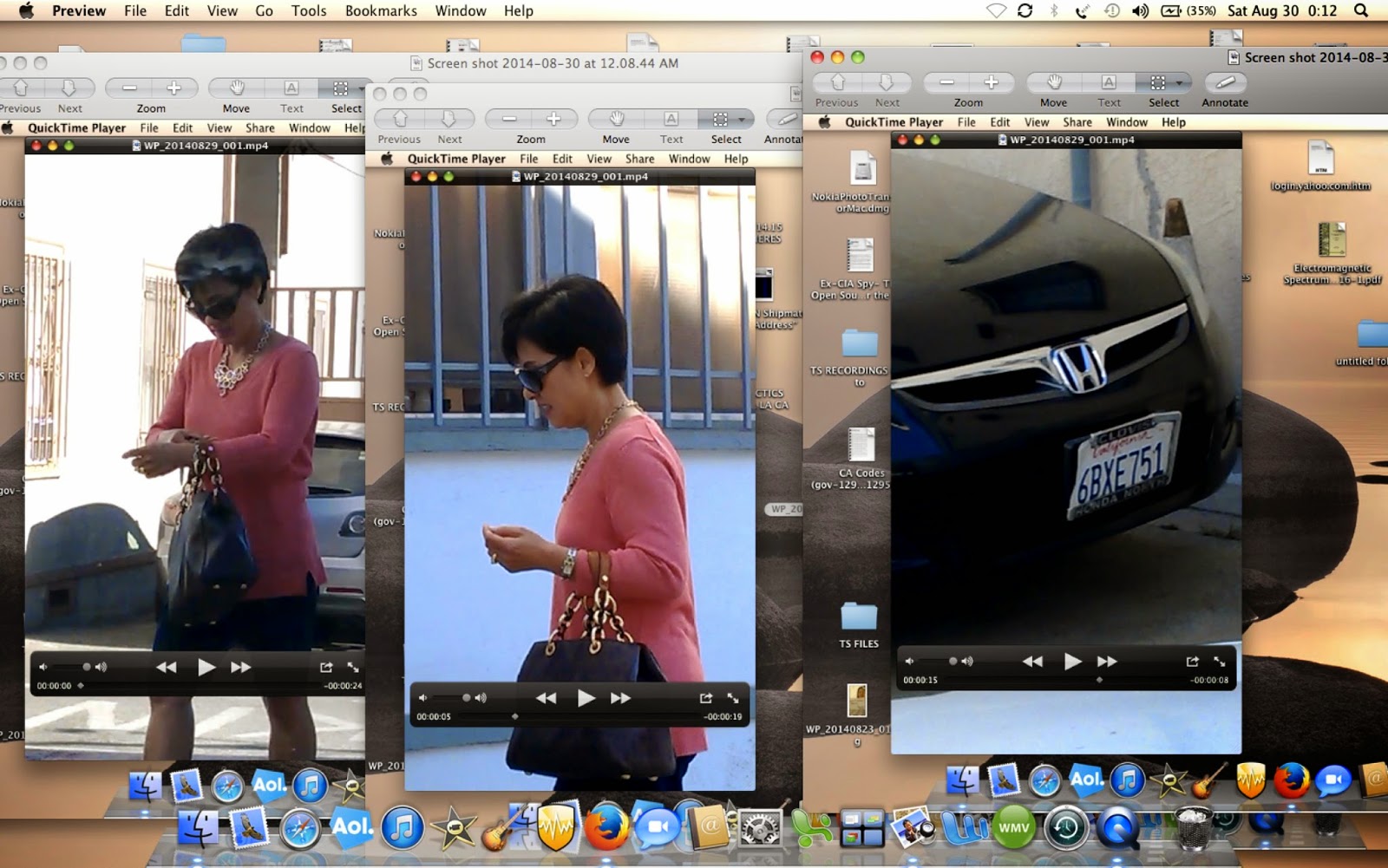Screen dimensions: 1388x868
Task: Click Annotate pencil in right Preview window
Action: tap(1225, 82)
